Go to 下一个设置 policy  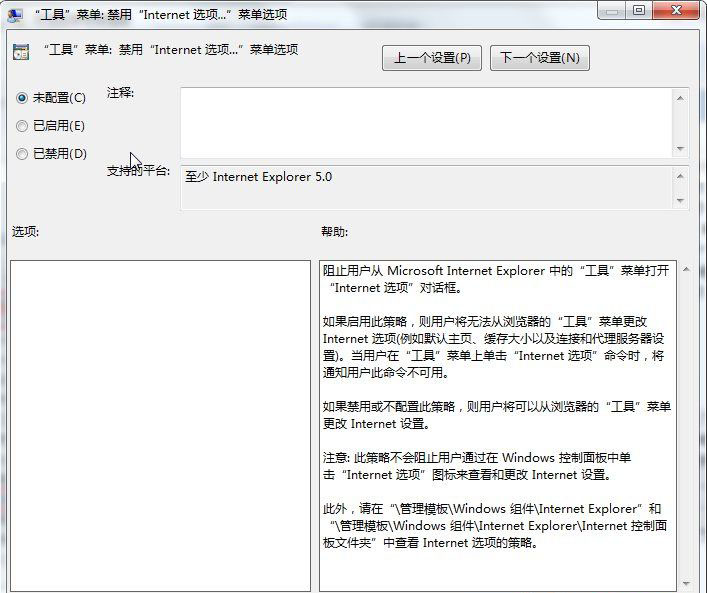coord(539,58)
